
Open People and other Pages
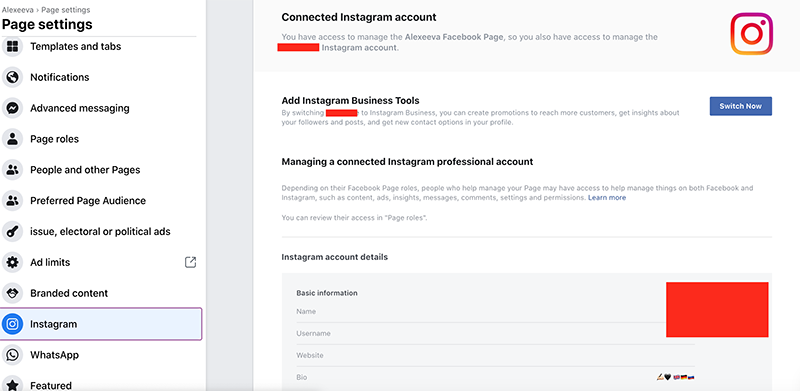[85, 170]
